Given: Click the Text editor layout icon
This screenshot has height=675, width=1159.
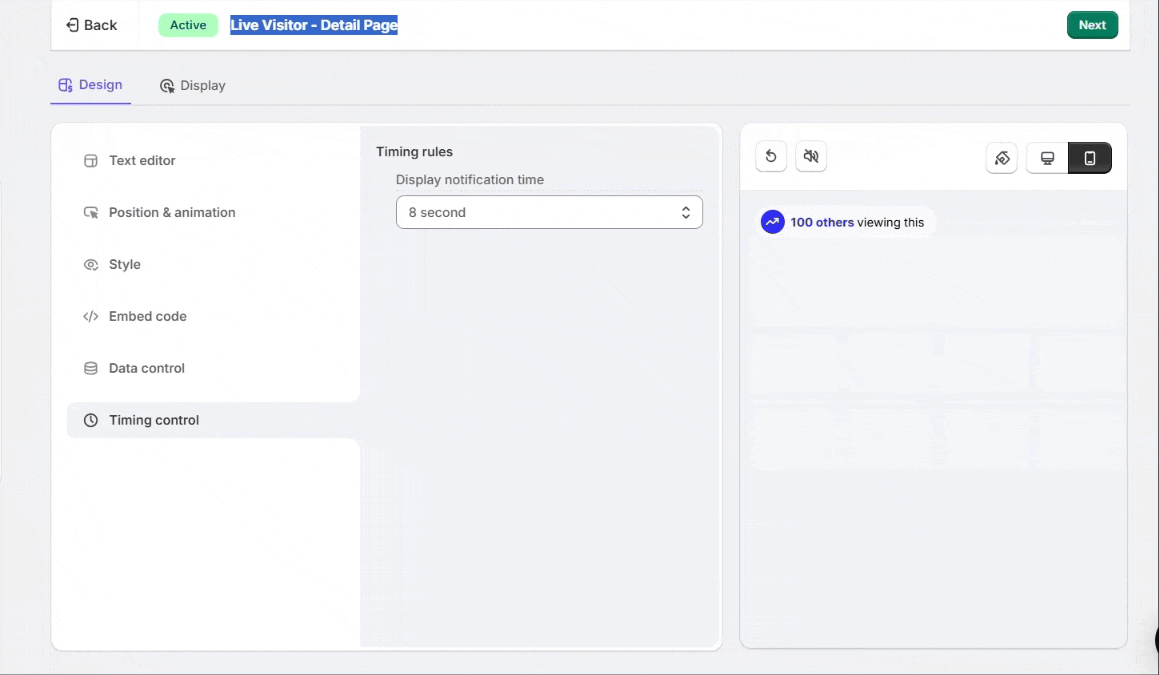Looking at the screenshot, I should coord(91,160).
